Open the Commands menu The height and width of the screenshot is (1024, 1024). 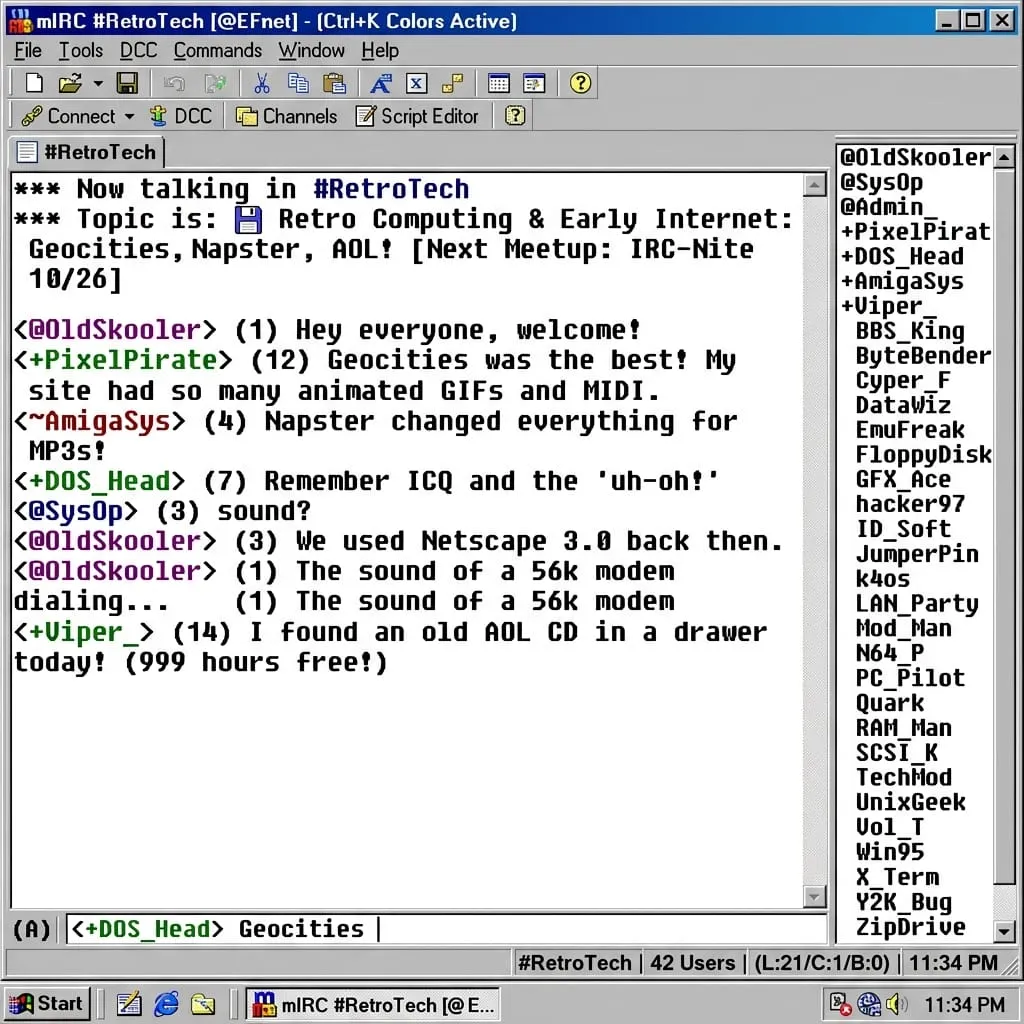[217, 50]
